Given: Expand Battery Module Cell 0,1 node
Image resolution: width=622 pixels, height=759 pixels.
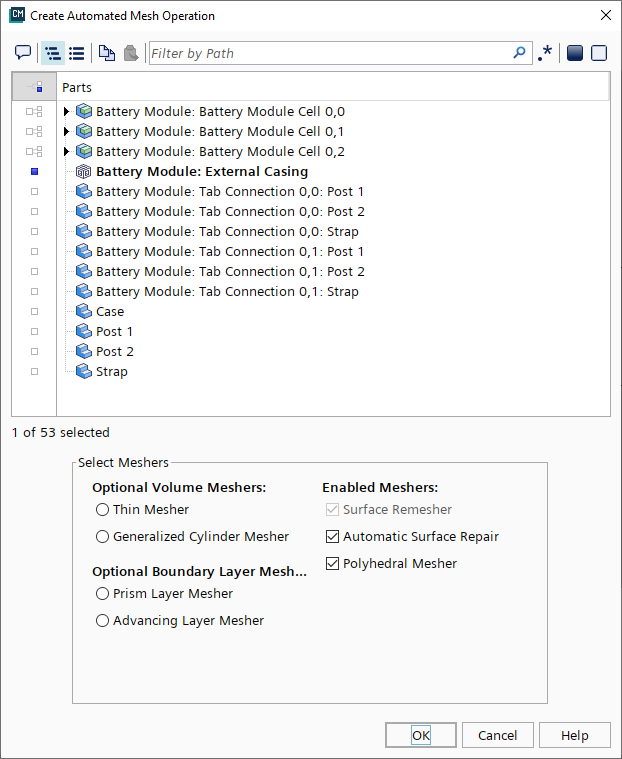Looking at the screenshot, I should (x=67, y=131).
